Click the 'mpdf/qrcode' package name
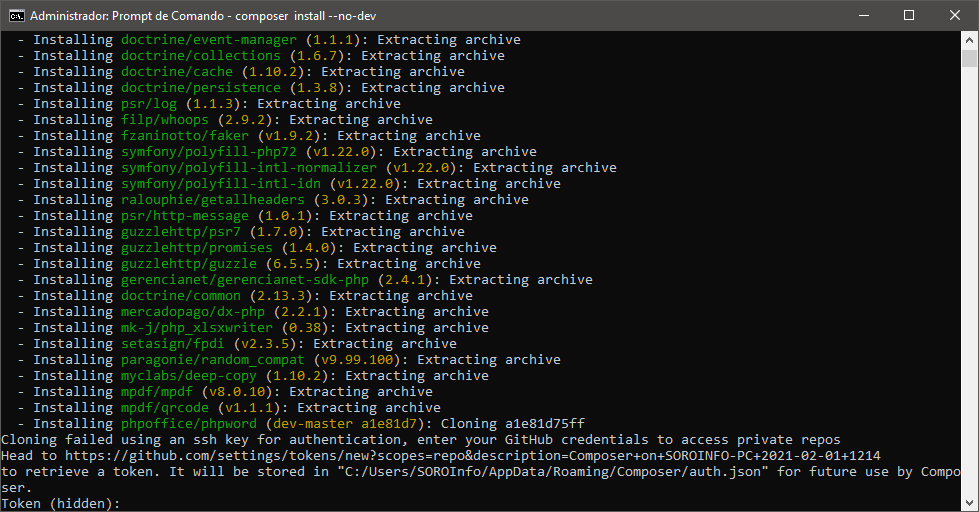Image resolution: width=979 pixels, height=512 pixels. pyautogui.click(x=165, y=408)
